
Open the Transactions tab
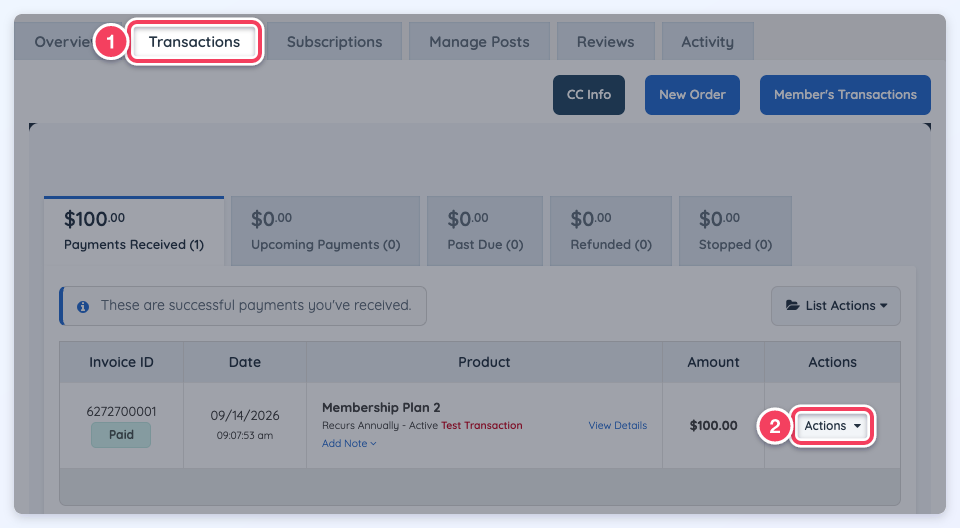(195, 42)
